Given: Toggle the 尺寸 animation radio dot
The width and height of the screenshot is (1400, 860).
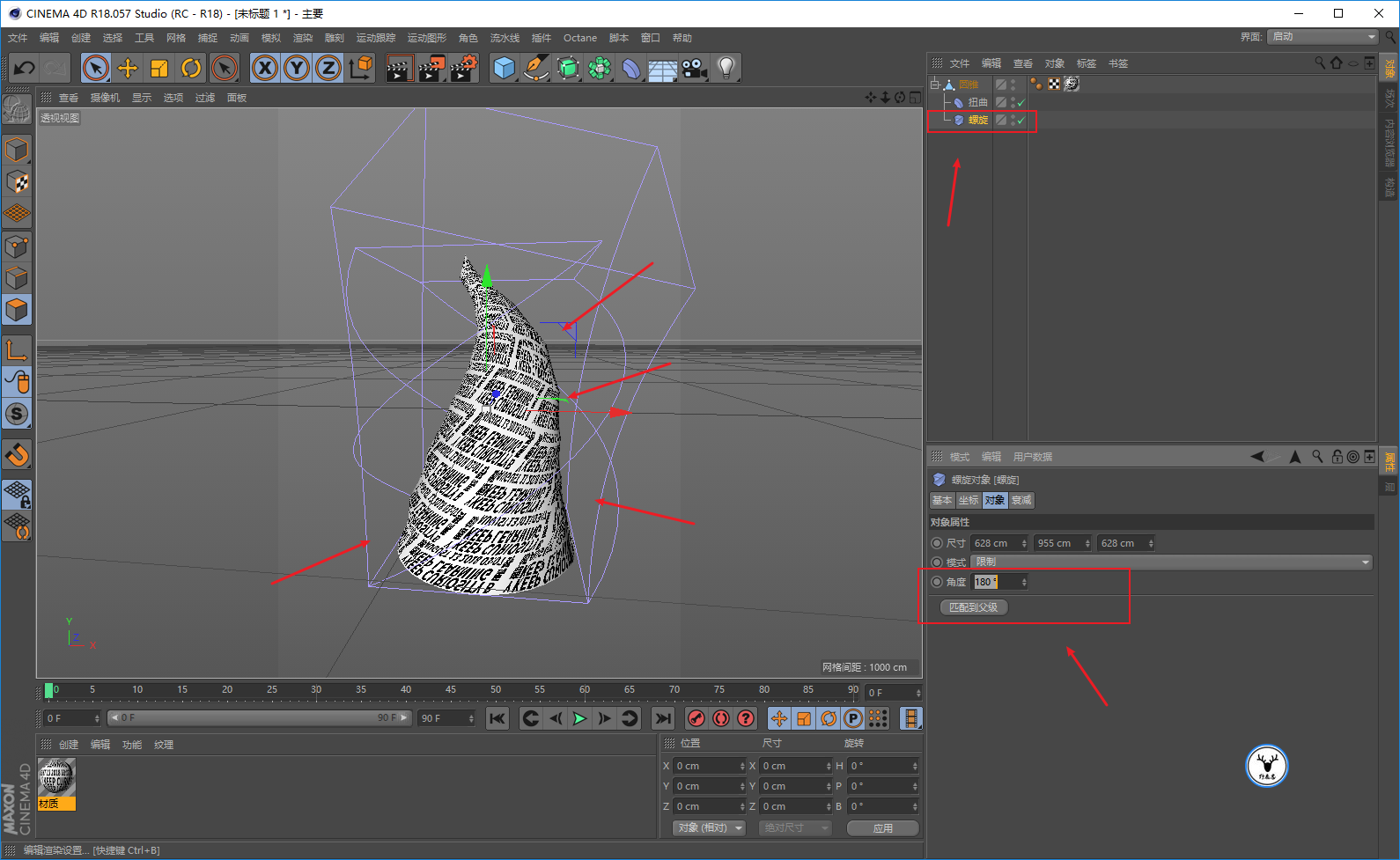Looking at the screenshot, I should point(937,543).
